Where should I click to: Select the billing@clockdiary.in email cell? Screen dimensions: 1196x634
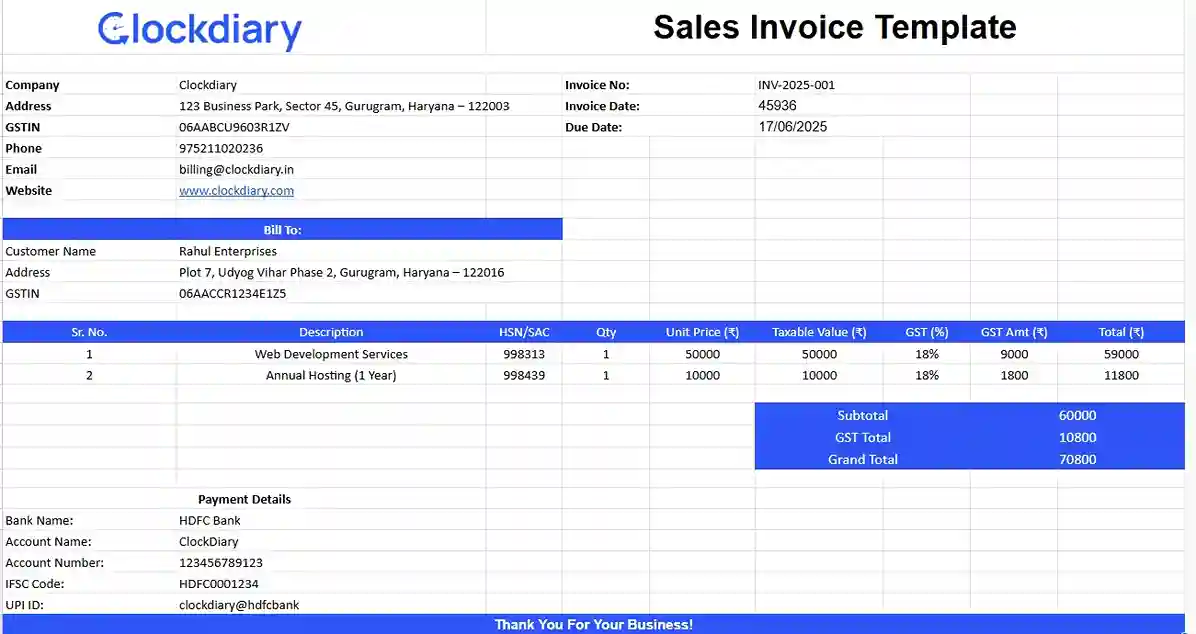click(x=236, y=169)
